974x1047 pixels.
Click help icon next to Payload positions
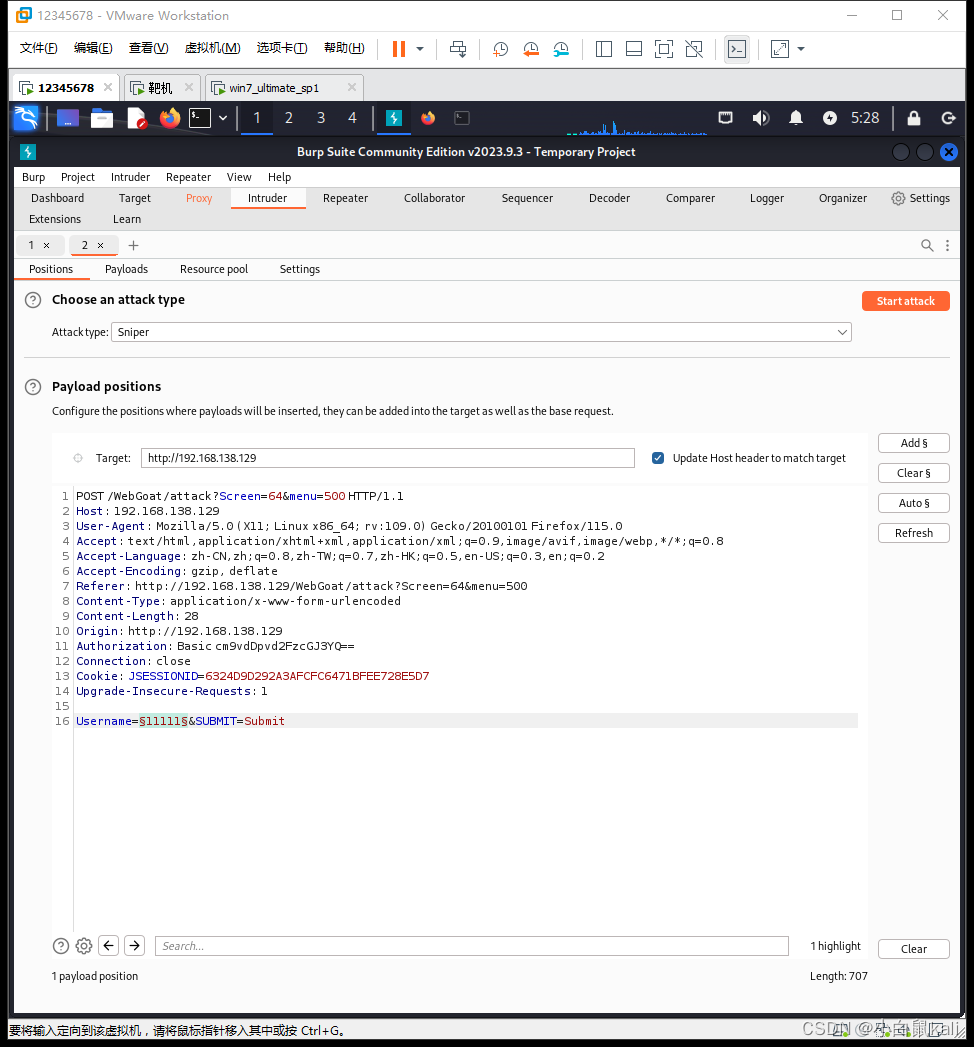(x=33, y=387)
